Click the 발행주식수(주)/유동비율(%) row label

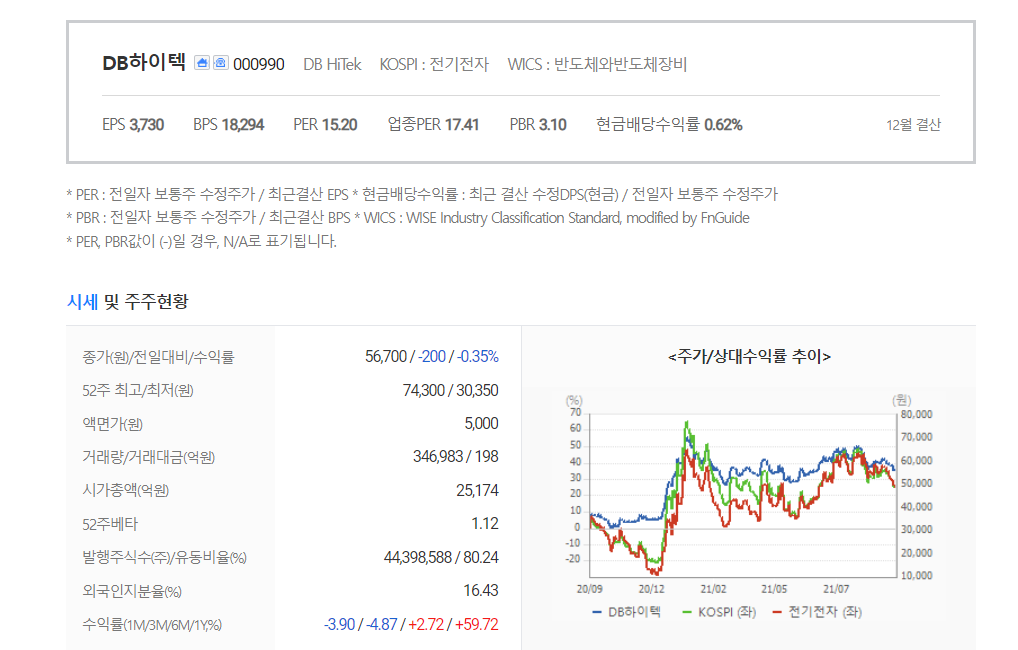tap(164, 557)
